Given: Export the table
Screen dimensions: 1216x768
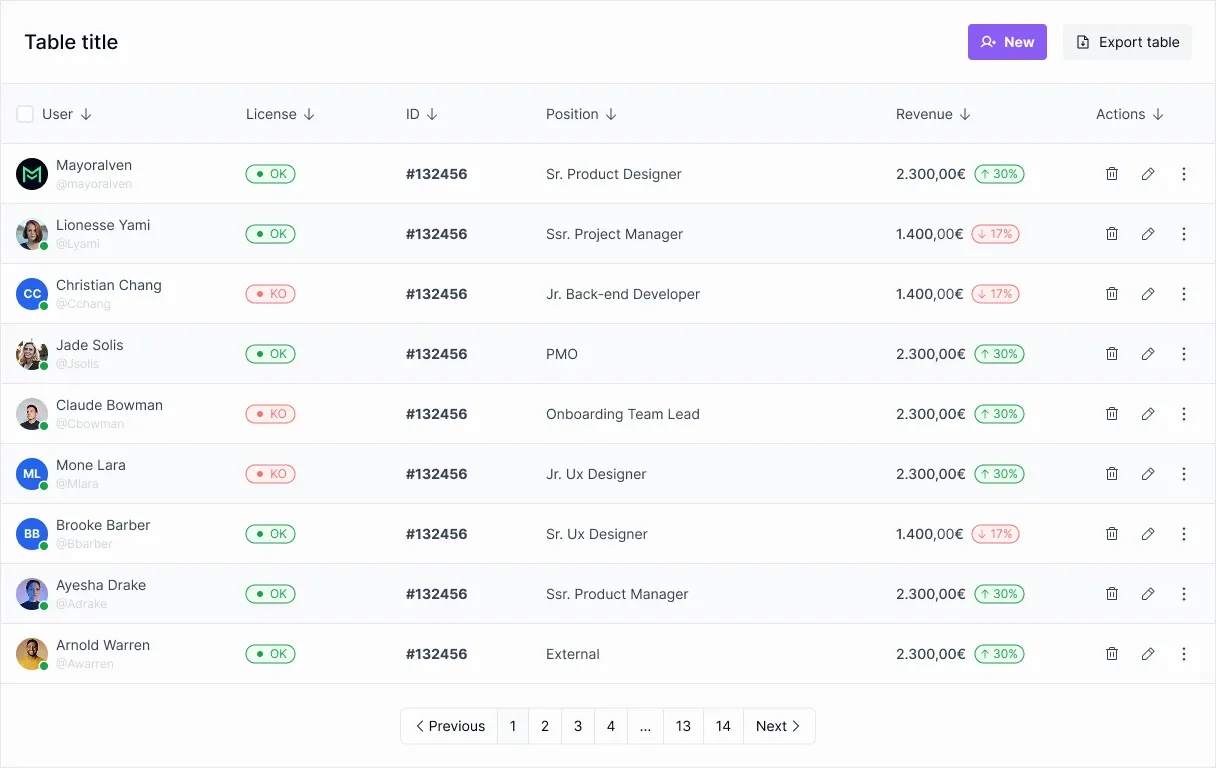Looking at the screenshot, I should click(x=1127, y=42).
